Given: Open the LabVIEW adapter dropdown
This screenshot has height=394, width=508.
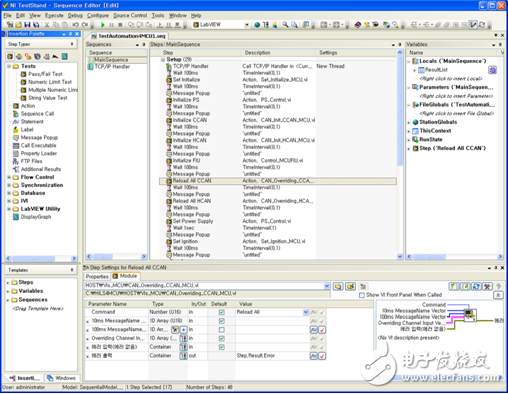Looking at the screenshot, I should (247, 25).
